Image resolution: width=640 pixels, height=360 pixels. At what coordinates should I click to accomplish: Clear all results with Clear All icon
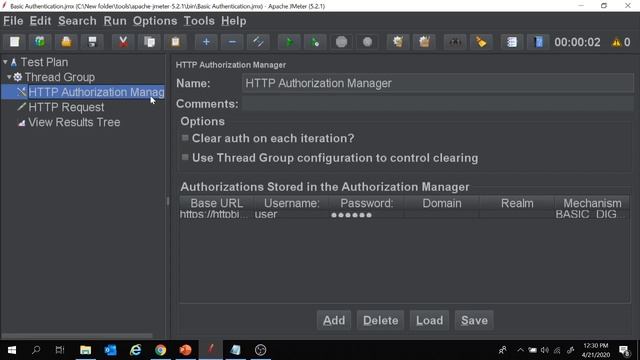pyautogui.click(x=424, y=42)
